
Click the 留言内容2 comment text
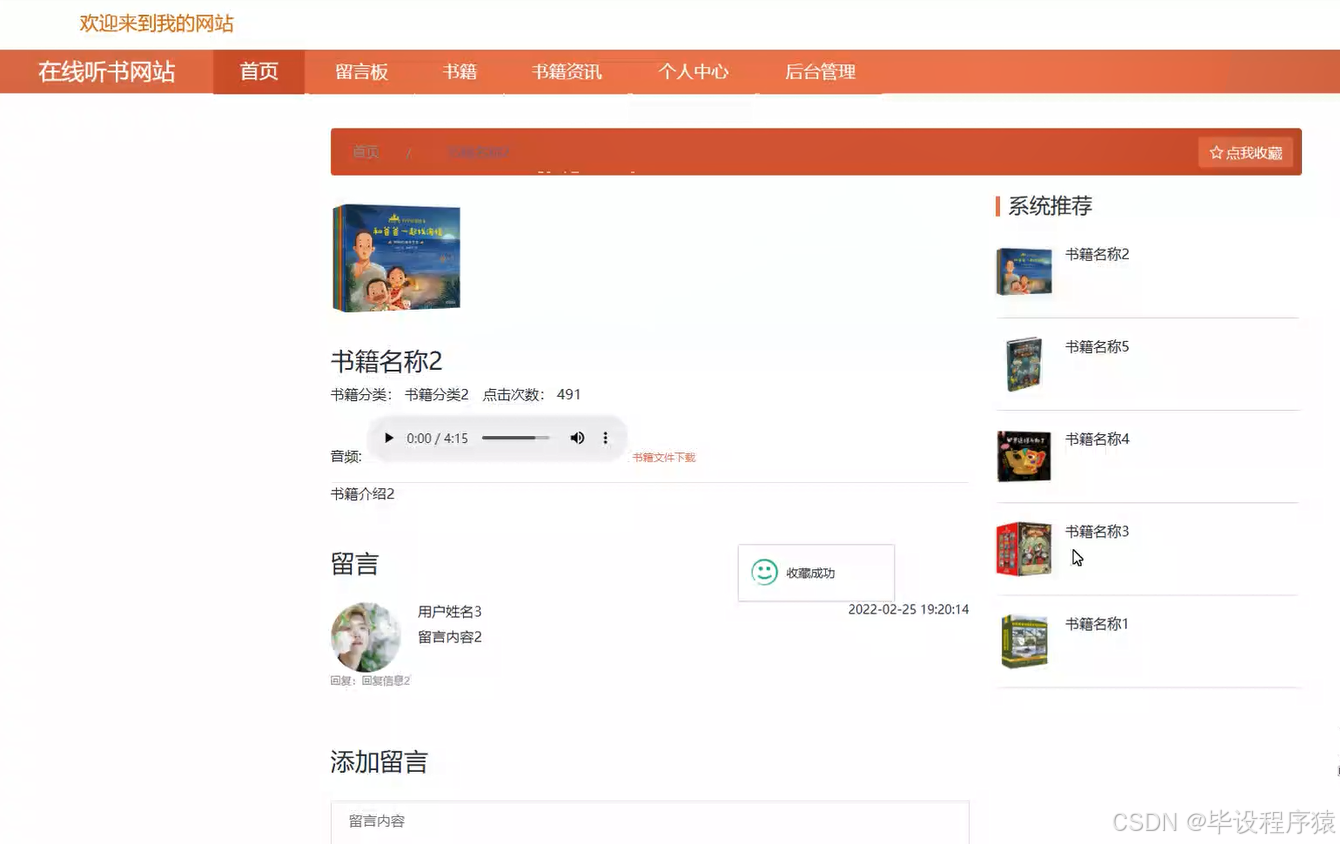tap(450, 637)
